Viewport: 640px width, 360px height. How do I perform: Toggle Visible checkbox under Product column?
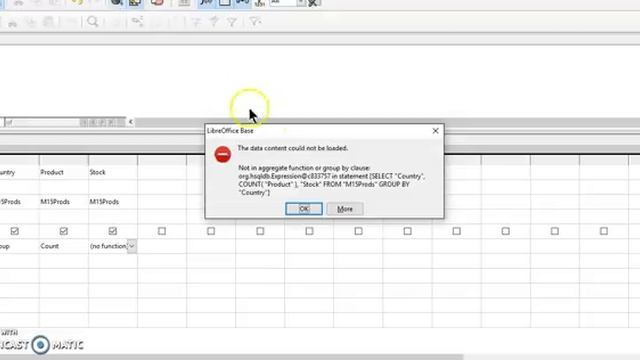(64, 231)
